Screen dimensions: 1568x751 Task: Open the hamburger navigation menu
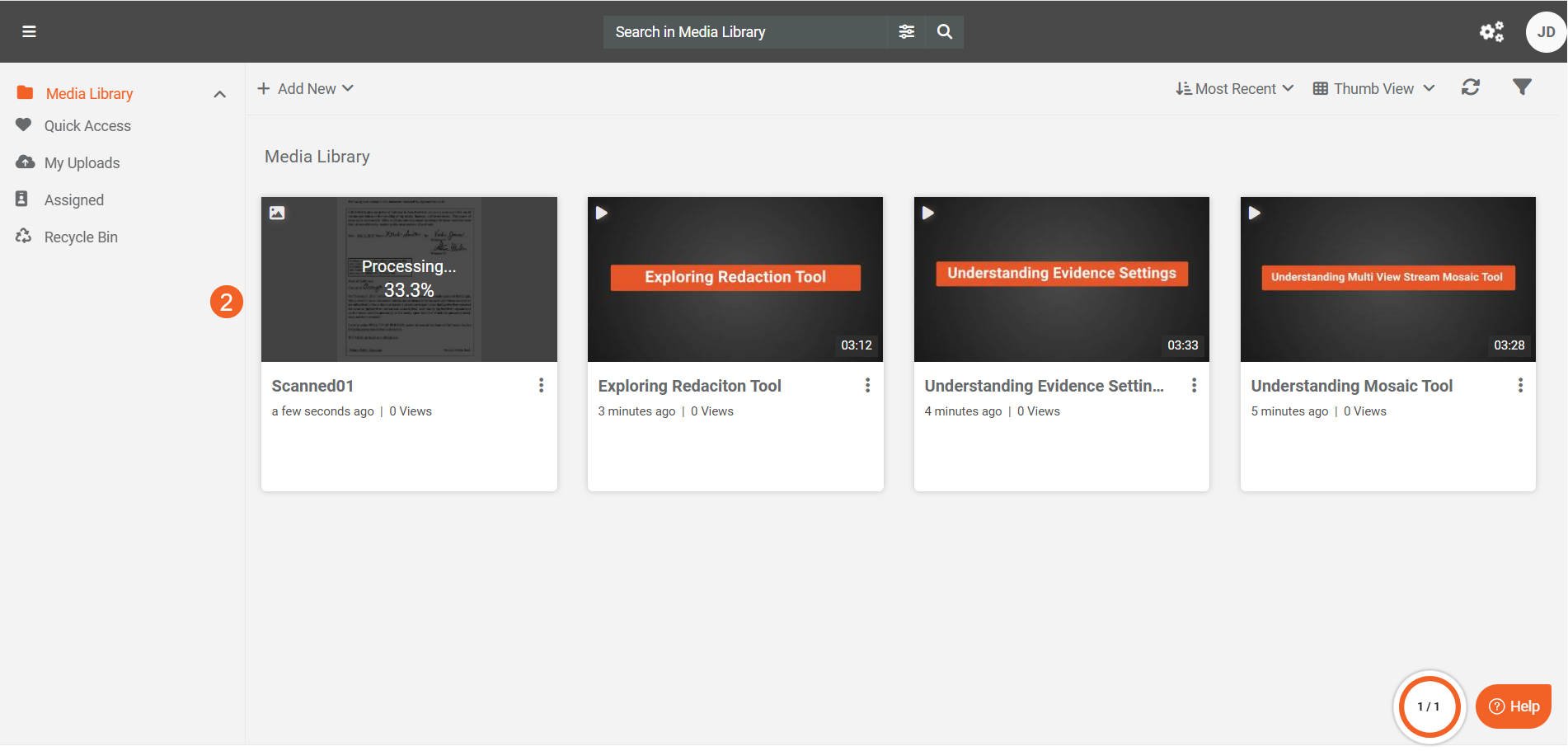(29, 31)
